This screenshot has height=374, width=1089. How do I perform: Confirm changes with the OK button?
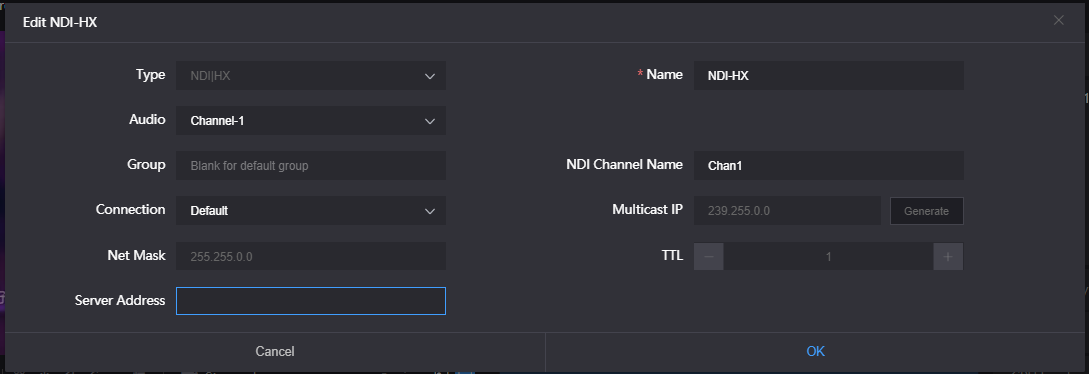(815, 352)
